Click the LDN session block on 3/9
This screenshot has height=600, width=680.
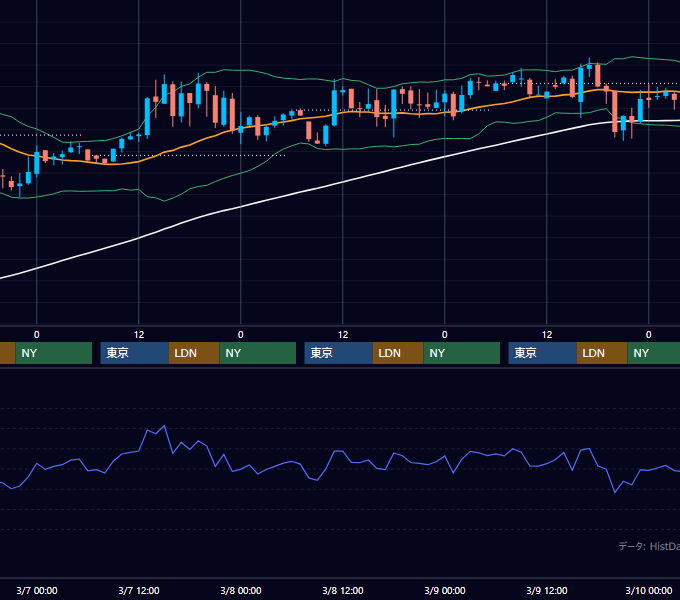(602, 353)
